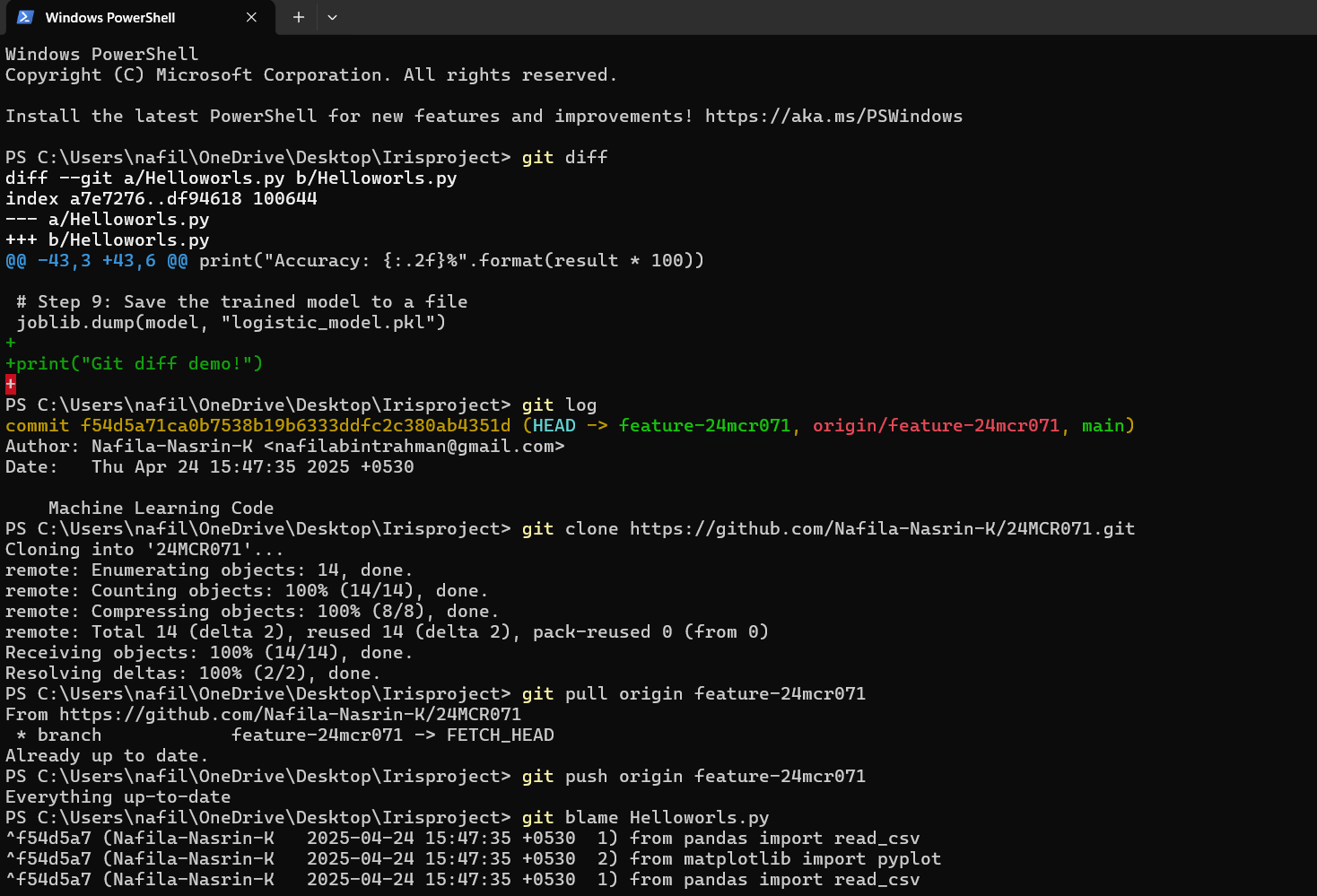The height and width of the screenshot is (896, 1317).
Task: Click the 'pack-reused 0 (from 0)' text
Action: [x=650, y=632]
